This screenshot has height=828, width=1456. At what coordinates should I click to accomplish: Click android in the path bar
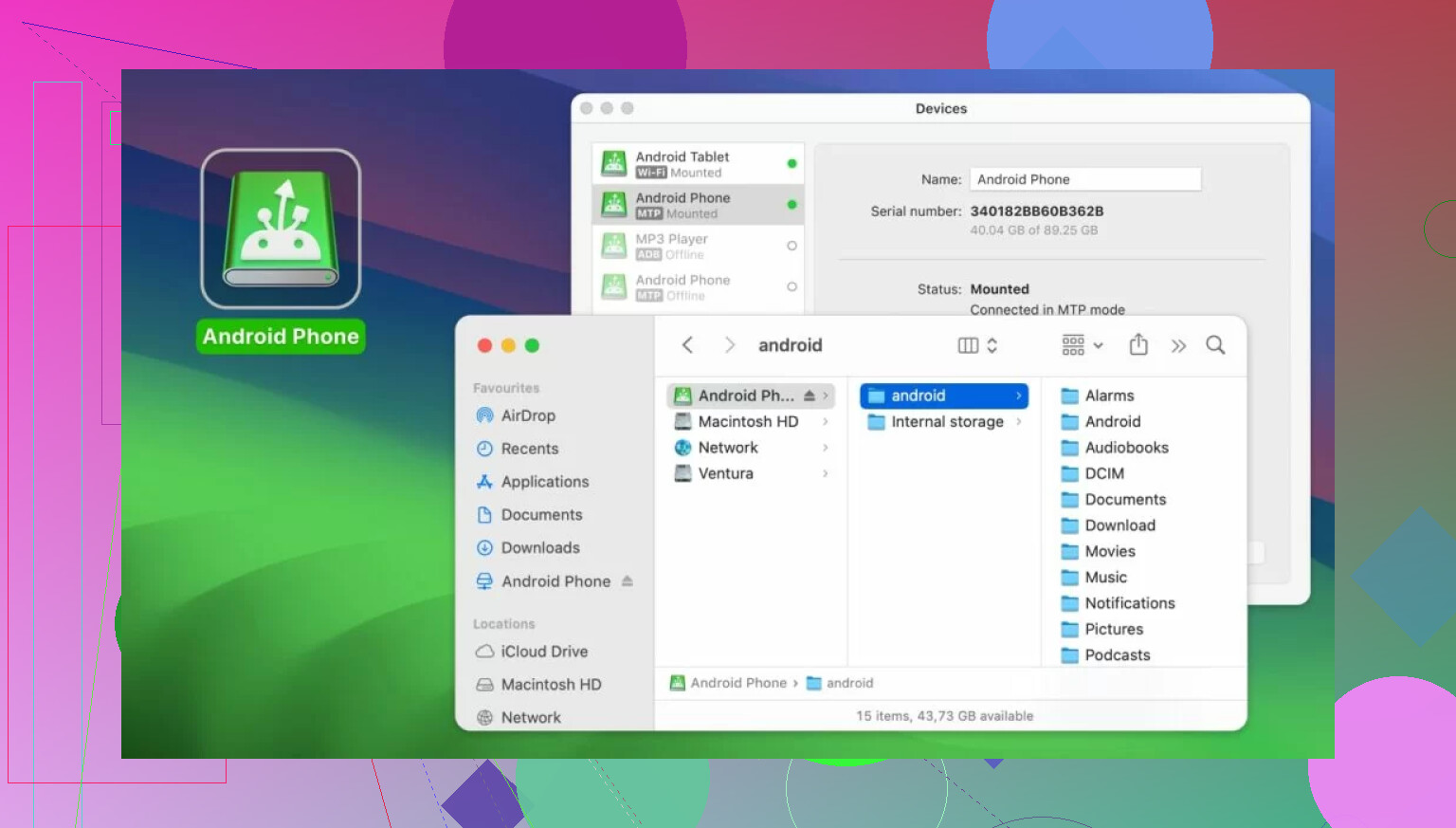840,683
